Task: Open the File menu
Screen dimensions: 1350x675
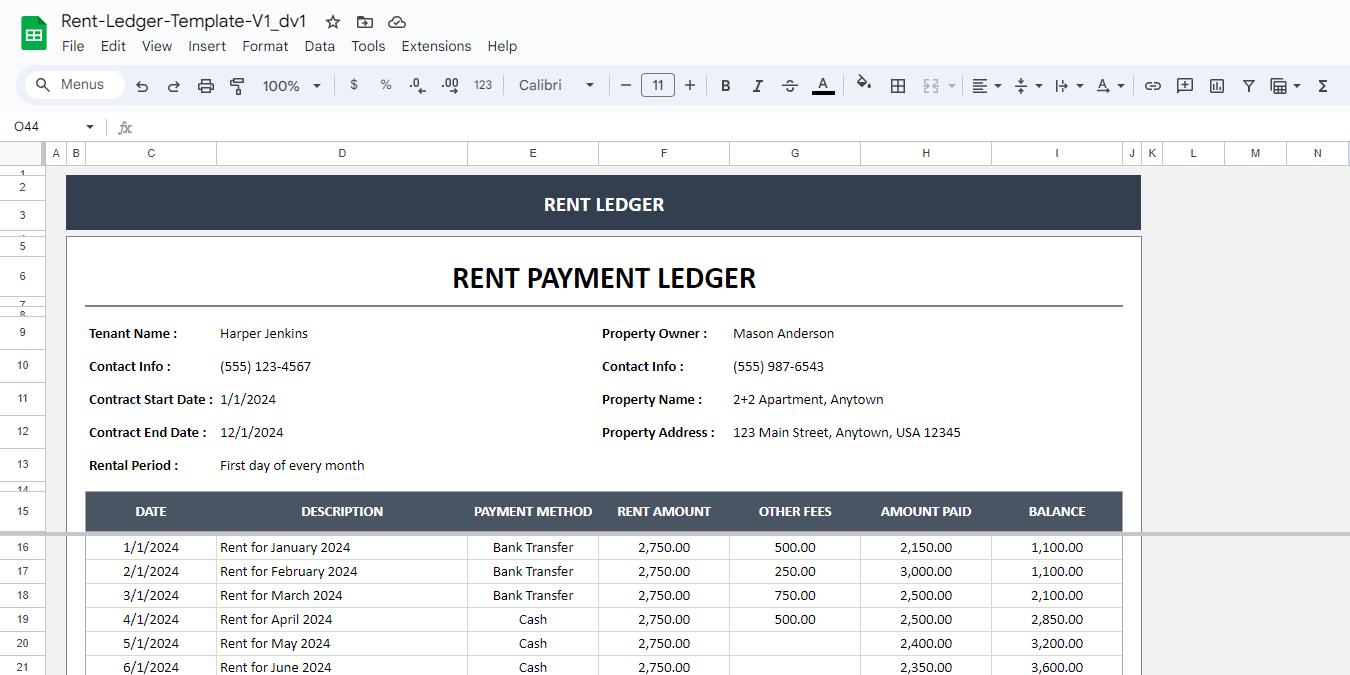Action: tap(73, 46)
